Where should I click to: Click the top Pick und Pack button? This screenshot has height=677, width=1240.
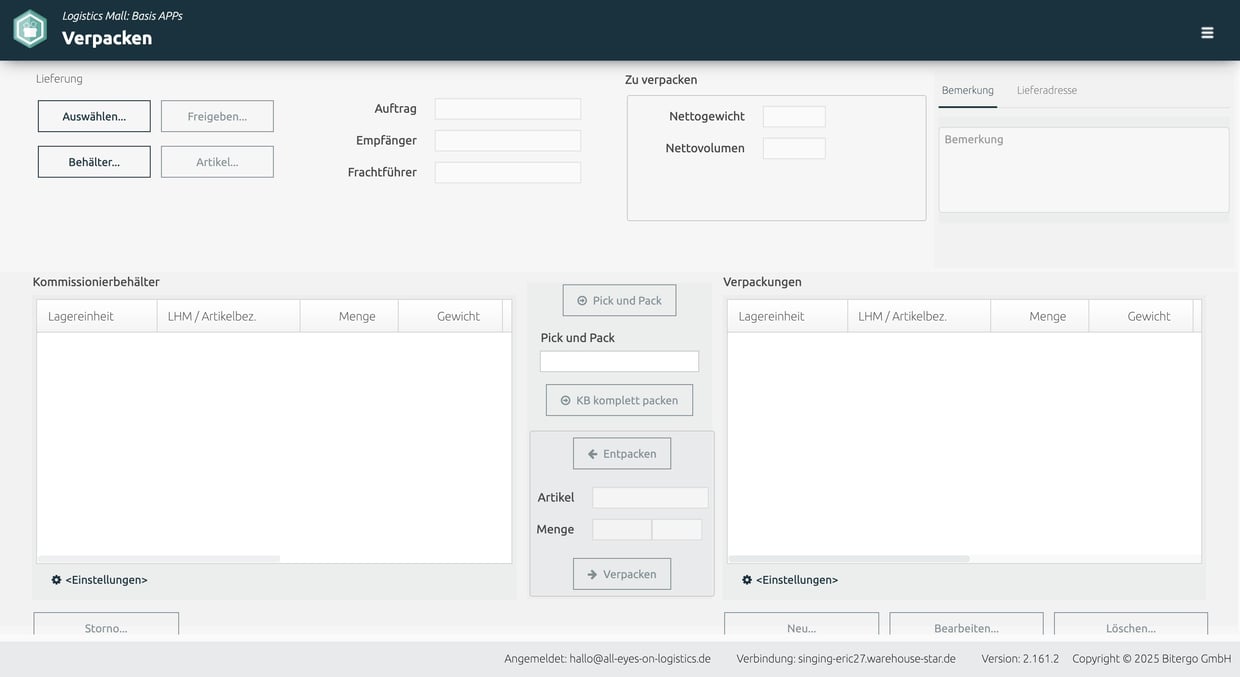pyautogui.click(x=619, y=300)
